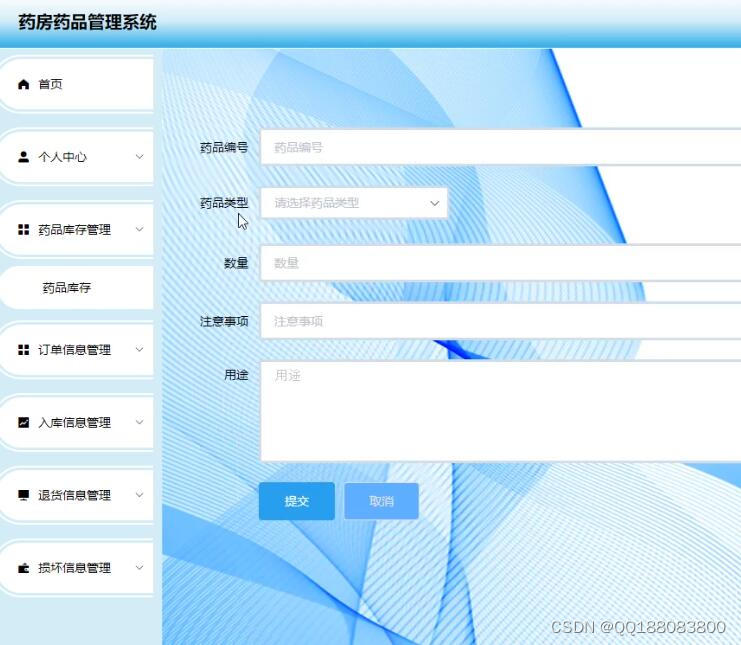The image size is (741, 645).
Task: Open the 请选择药品类型 dropdown
Action: coord(354,203)
